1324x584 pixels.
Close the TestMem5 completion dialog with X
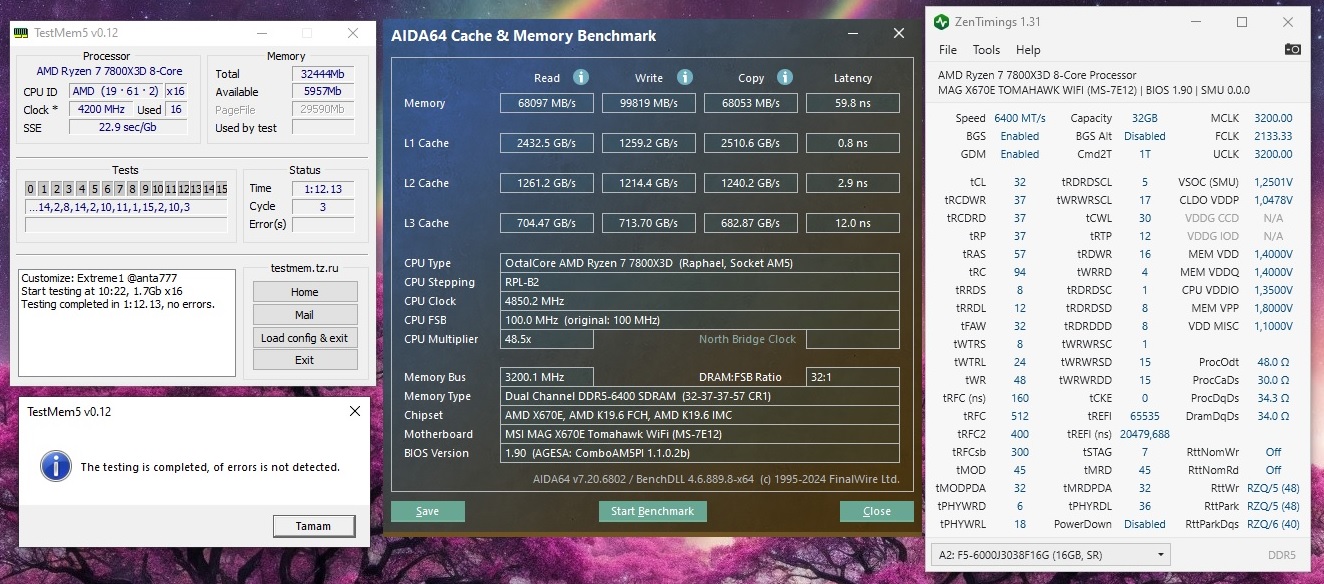(355, 411)
